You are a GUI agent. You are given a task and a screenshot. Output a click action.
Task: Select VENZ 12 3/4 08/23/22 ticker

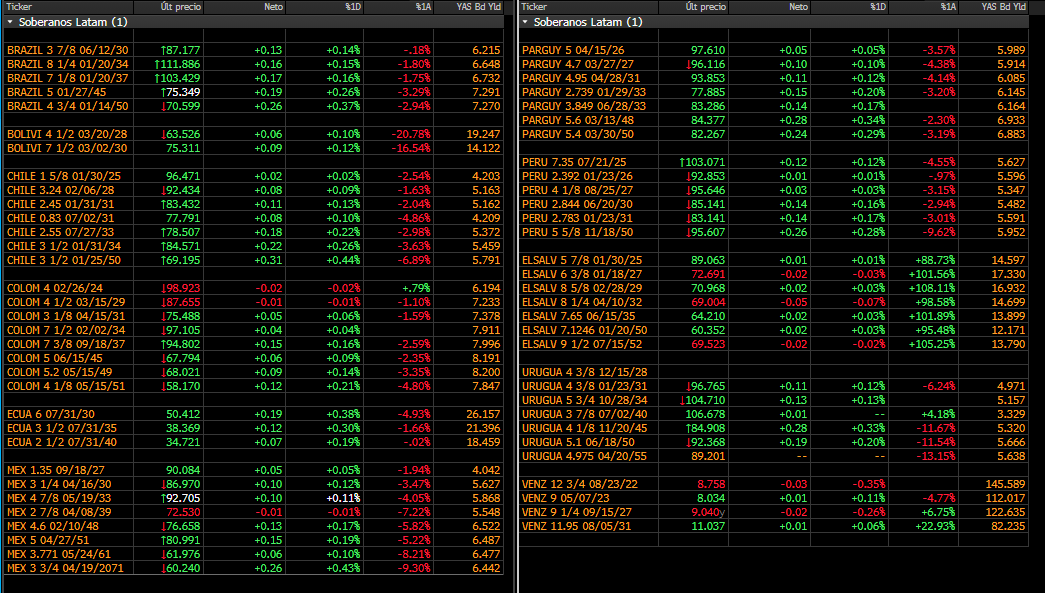click(x=578, y=484)
